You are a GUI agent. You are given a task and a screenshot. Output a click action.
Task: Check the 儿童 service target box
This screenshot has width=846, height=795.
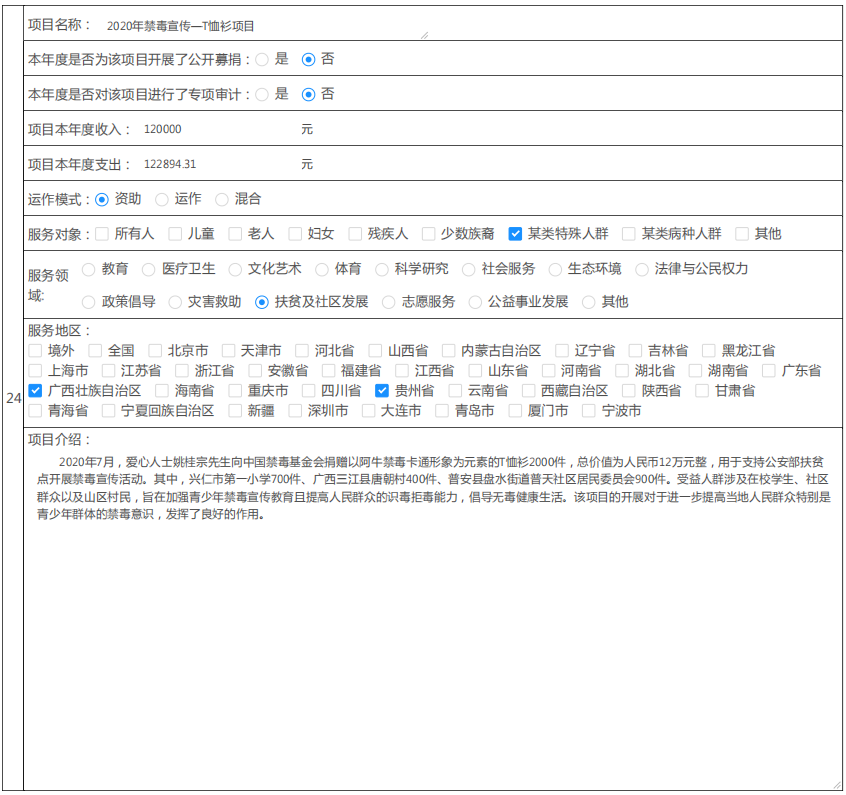[175, 234]
